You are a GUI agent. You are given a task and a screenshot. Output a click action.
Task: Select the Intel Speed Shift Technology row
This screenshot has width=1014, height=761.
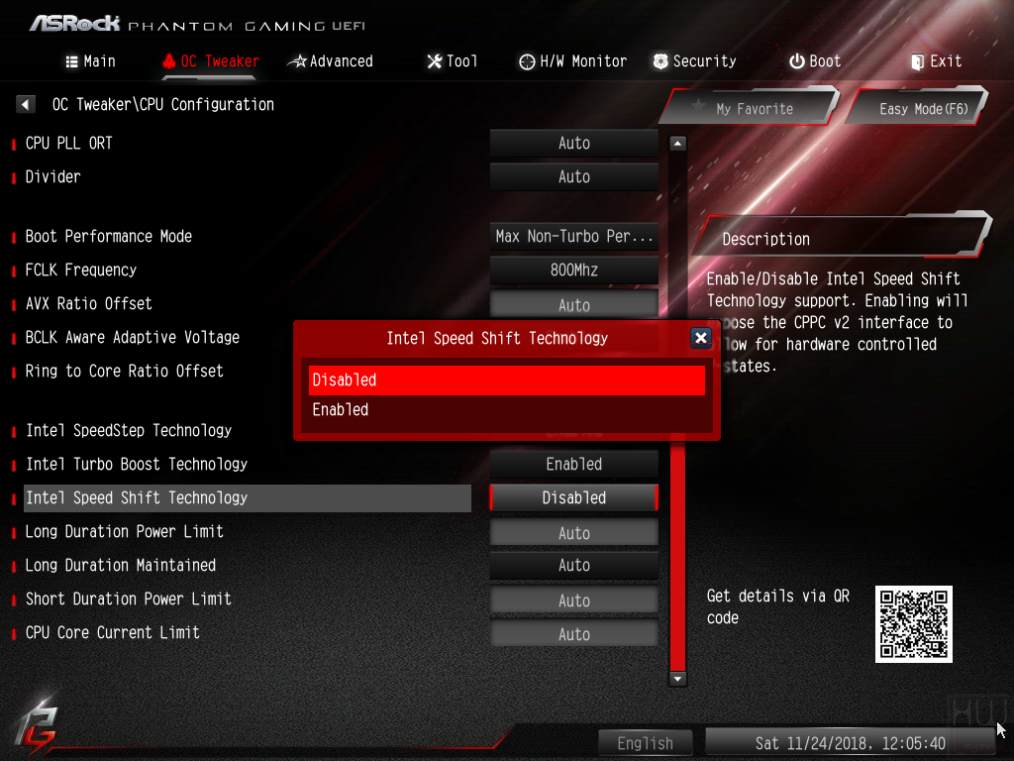coord(247,498)
